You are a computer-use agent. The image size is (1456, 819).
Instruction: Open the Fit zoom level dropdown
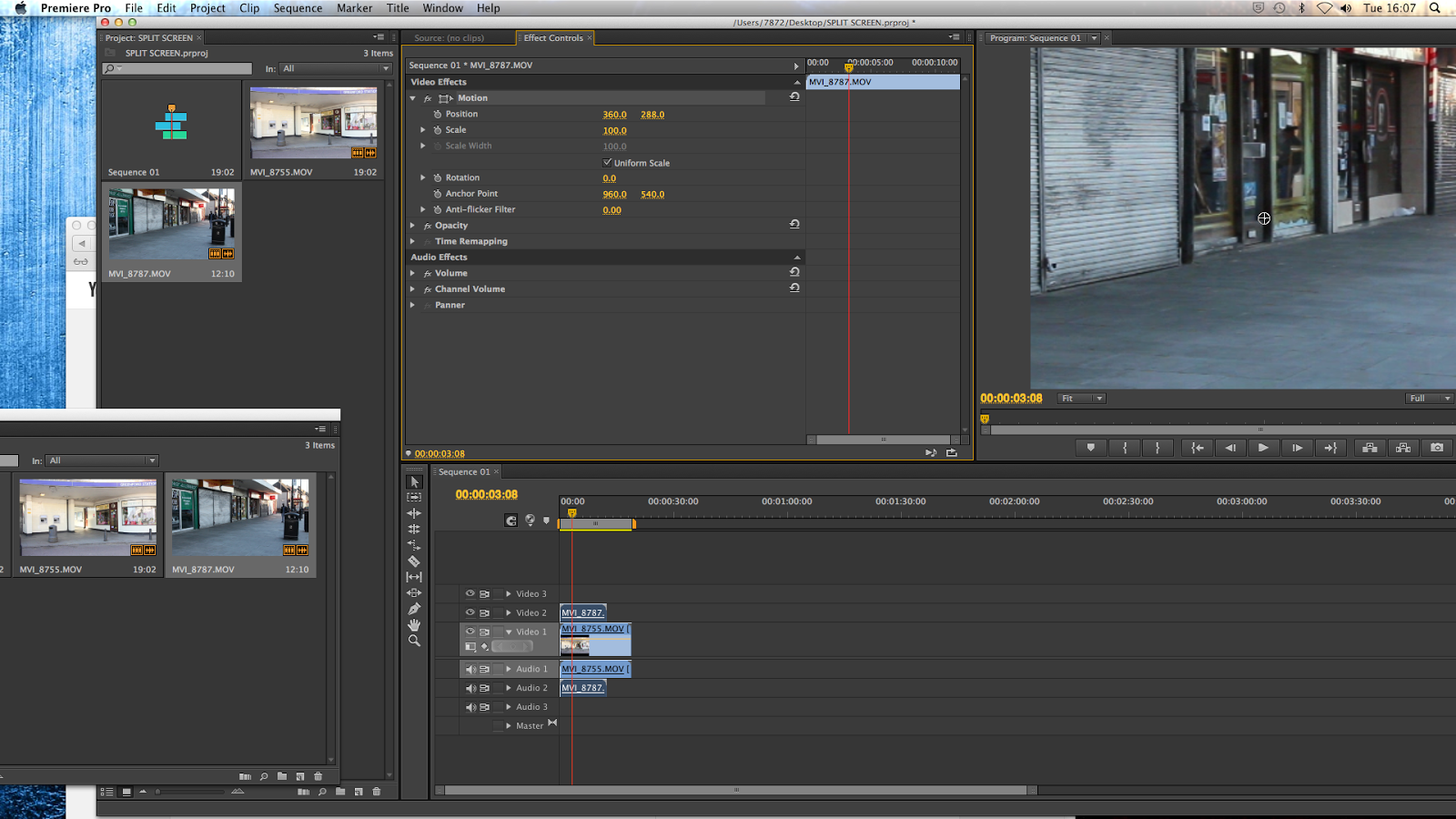coord(1081,399)
